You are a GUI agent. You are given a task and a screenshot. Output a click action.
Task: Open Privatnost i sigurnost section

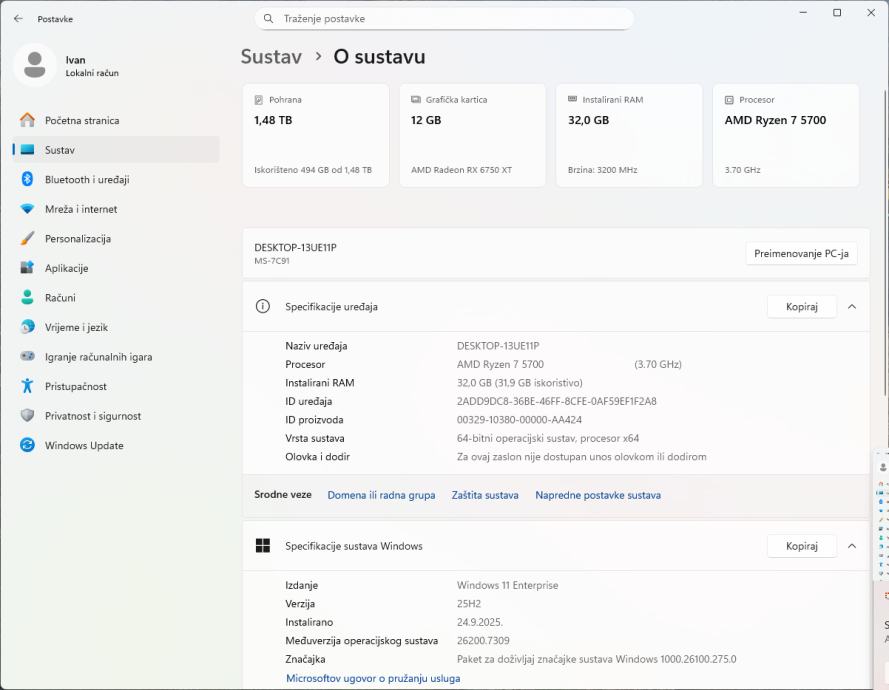tap(92, 416)
